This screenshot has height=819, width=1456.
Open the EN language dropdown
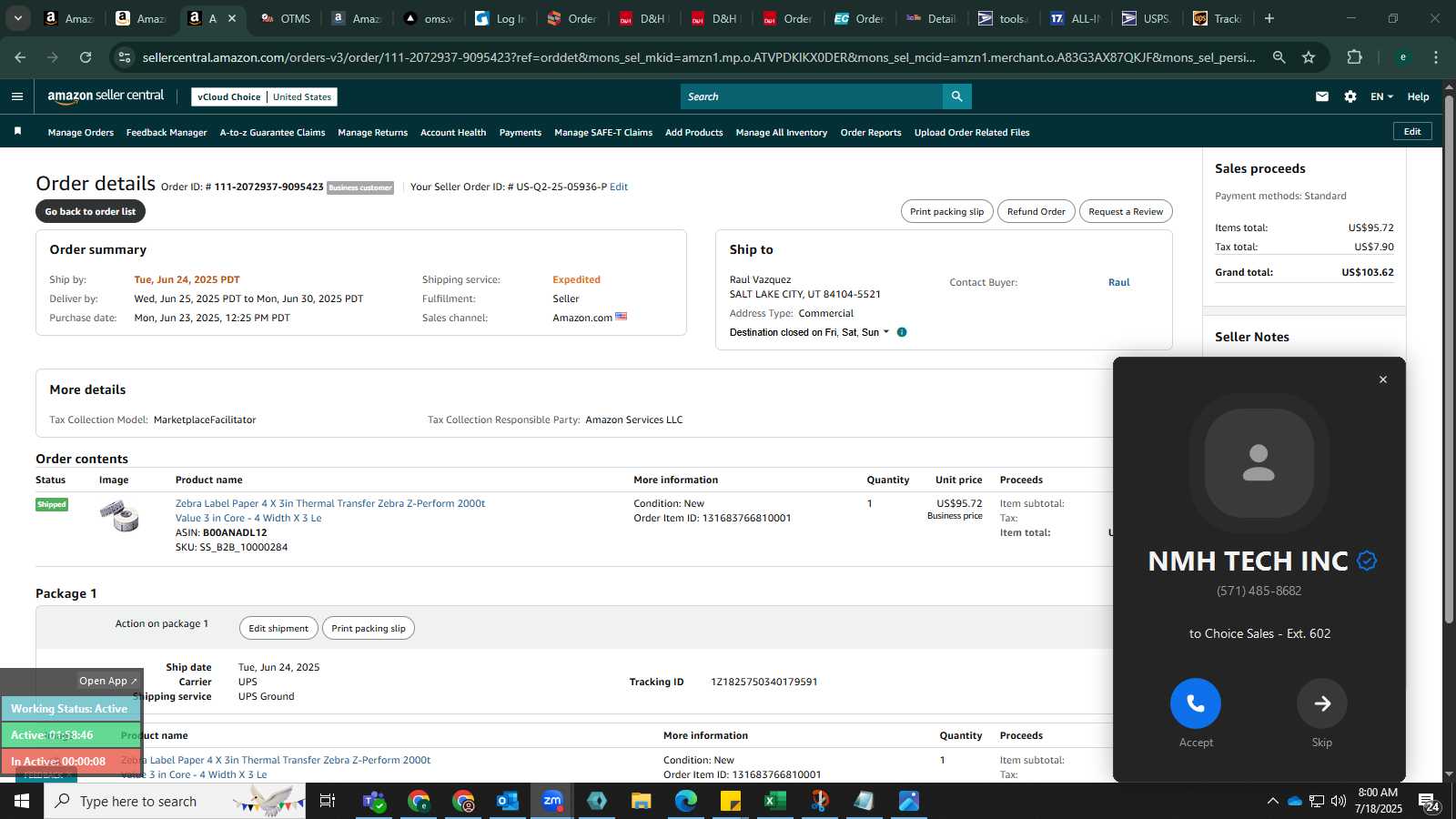1381,96
